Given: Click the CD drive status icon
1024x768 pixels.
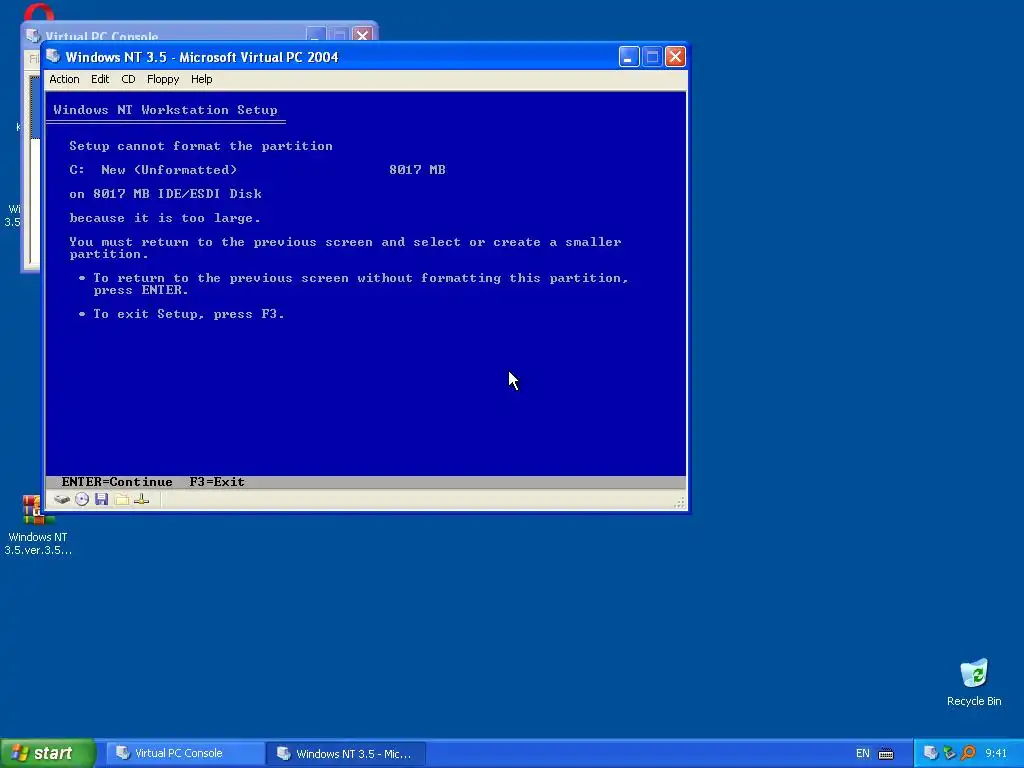Looking at the screenshot, I should 82,500.
